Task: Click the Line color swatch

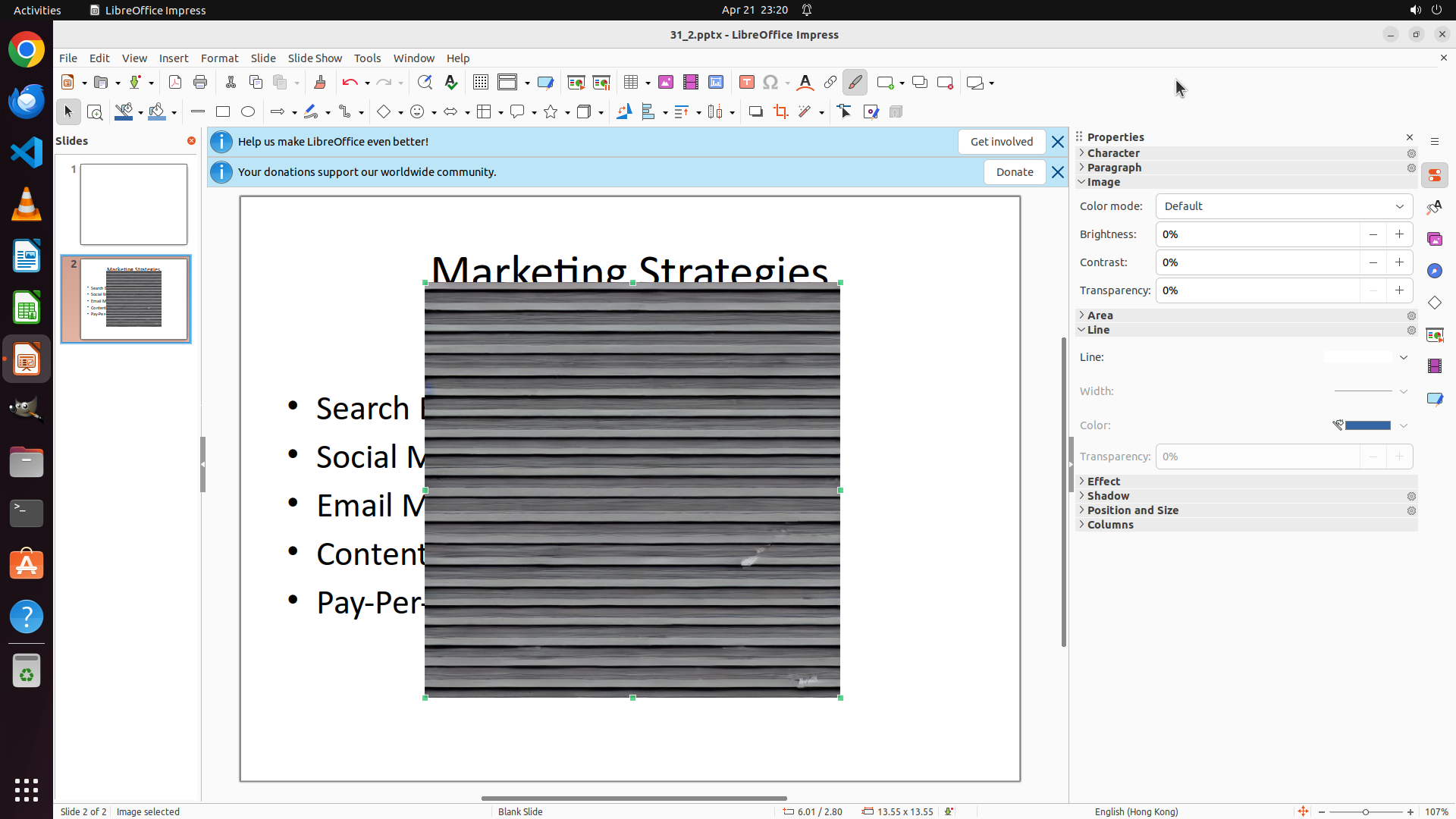Action: click(x=1367, y=425)
